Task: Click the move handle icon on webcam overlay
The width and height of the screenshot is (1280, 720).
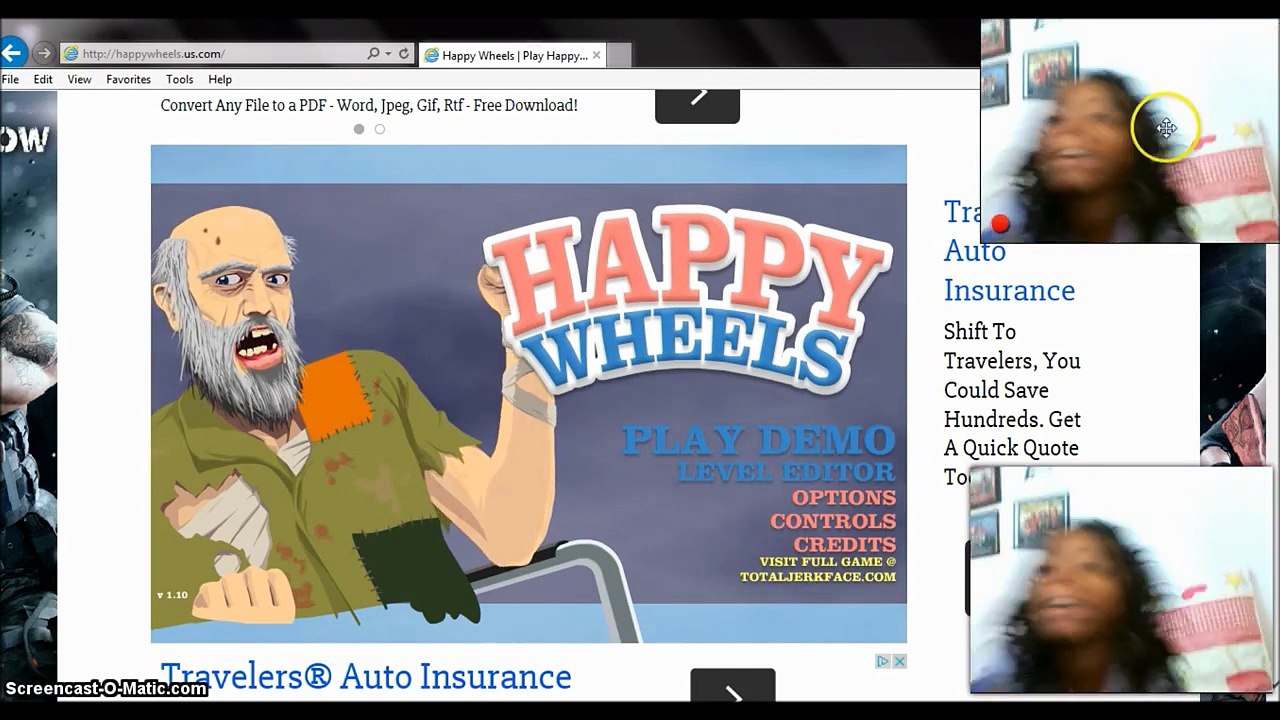Action: point(1166,128)
